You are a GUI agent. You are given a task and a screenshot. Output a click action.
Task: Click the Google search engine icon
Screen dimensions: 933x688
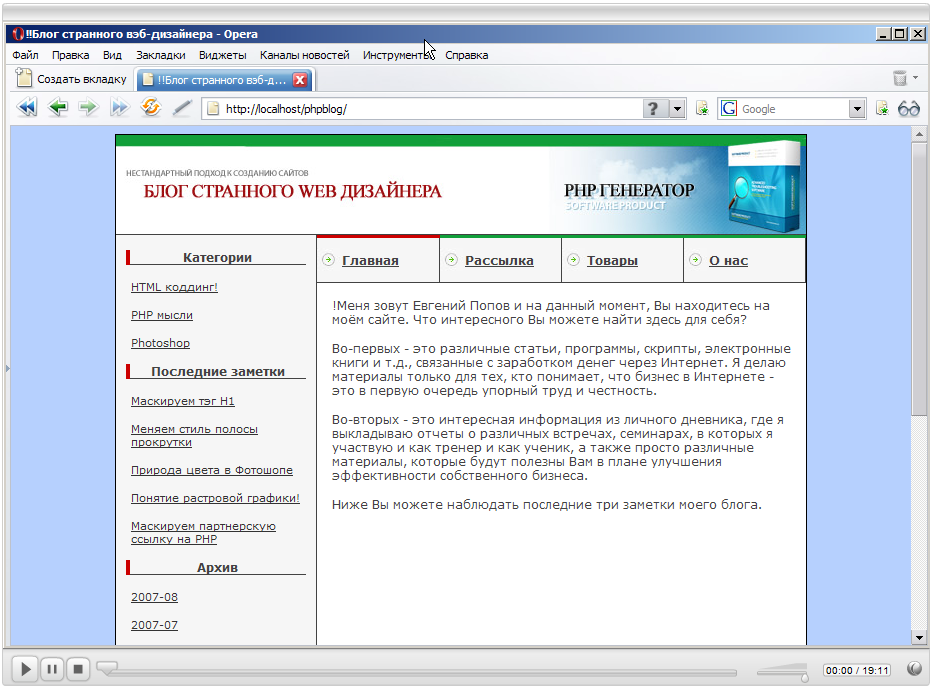729,109
